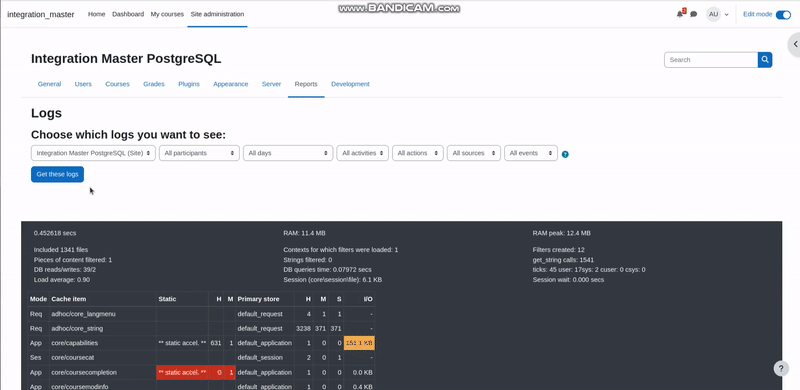
Task: Switch to the Courses tab
Action: [x=117, y=84]
